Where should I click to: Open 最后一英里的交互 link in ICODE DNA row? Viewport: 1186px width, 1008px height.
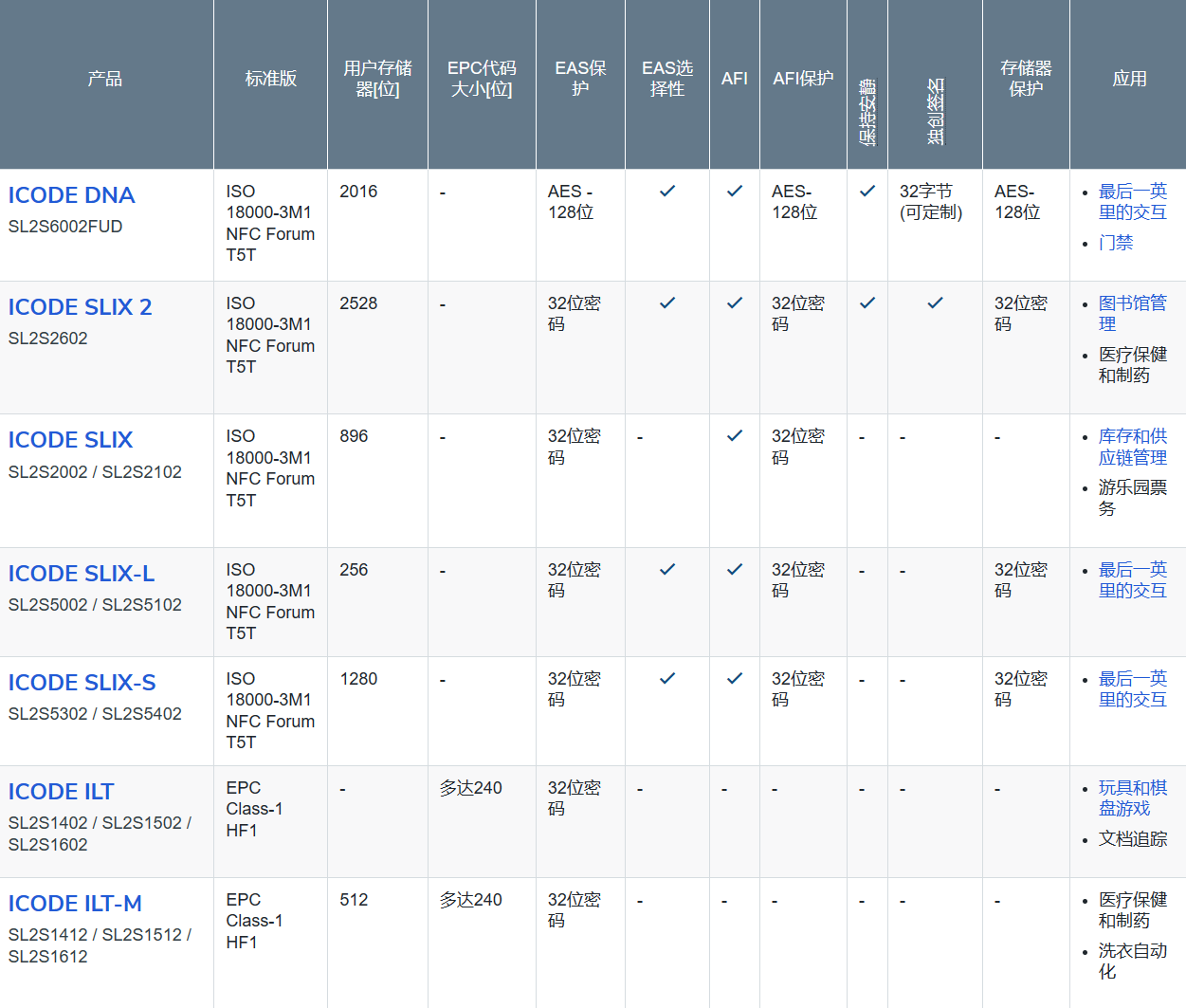click(1132, 202)
